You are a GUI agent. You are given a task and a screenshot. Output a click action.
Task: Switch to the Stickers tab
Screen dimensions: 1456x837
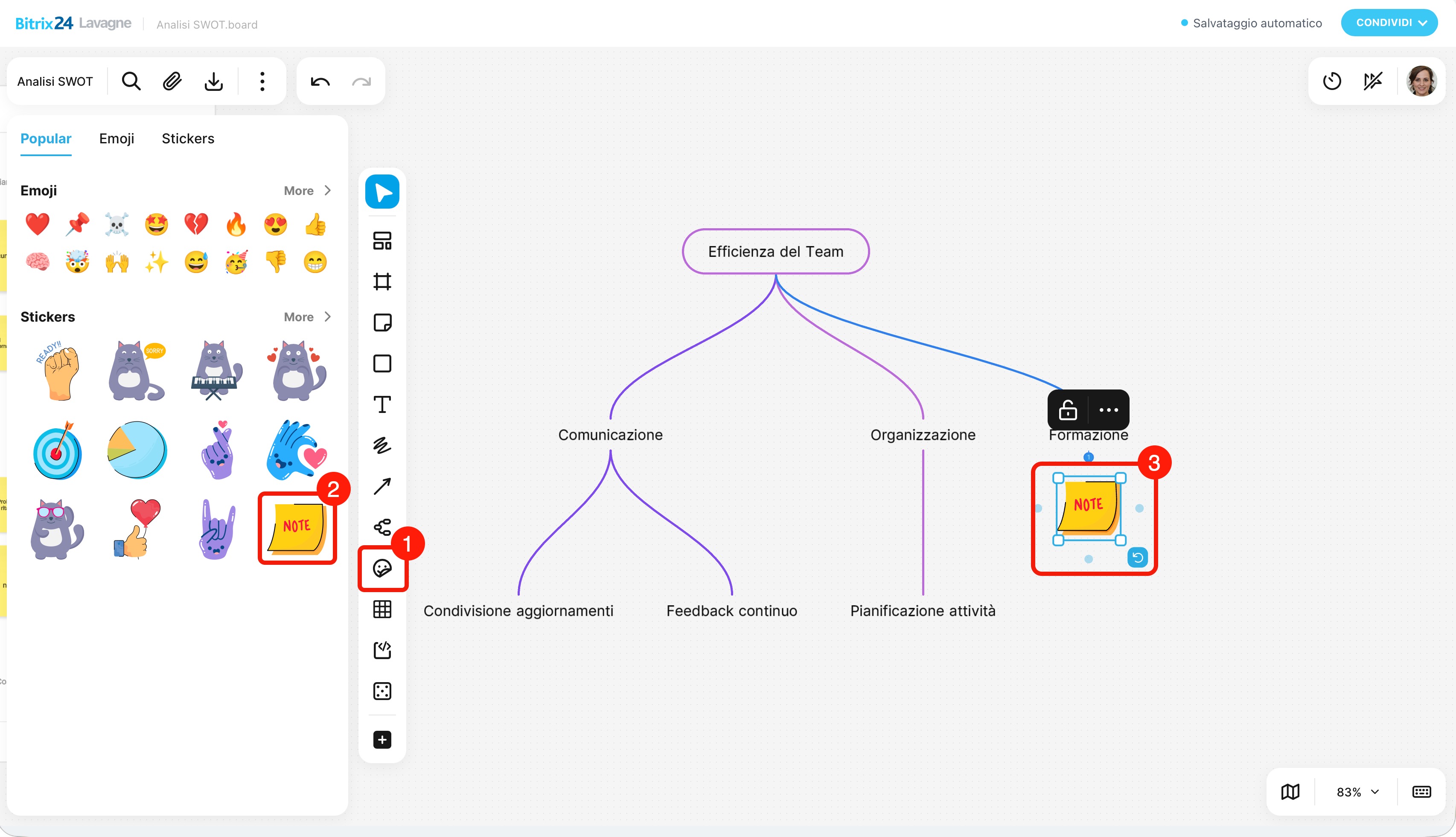[187, 139]
